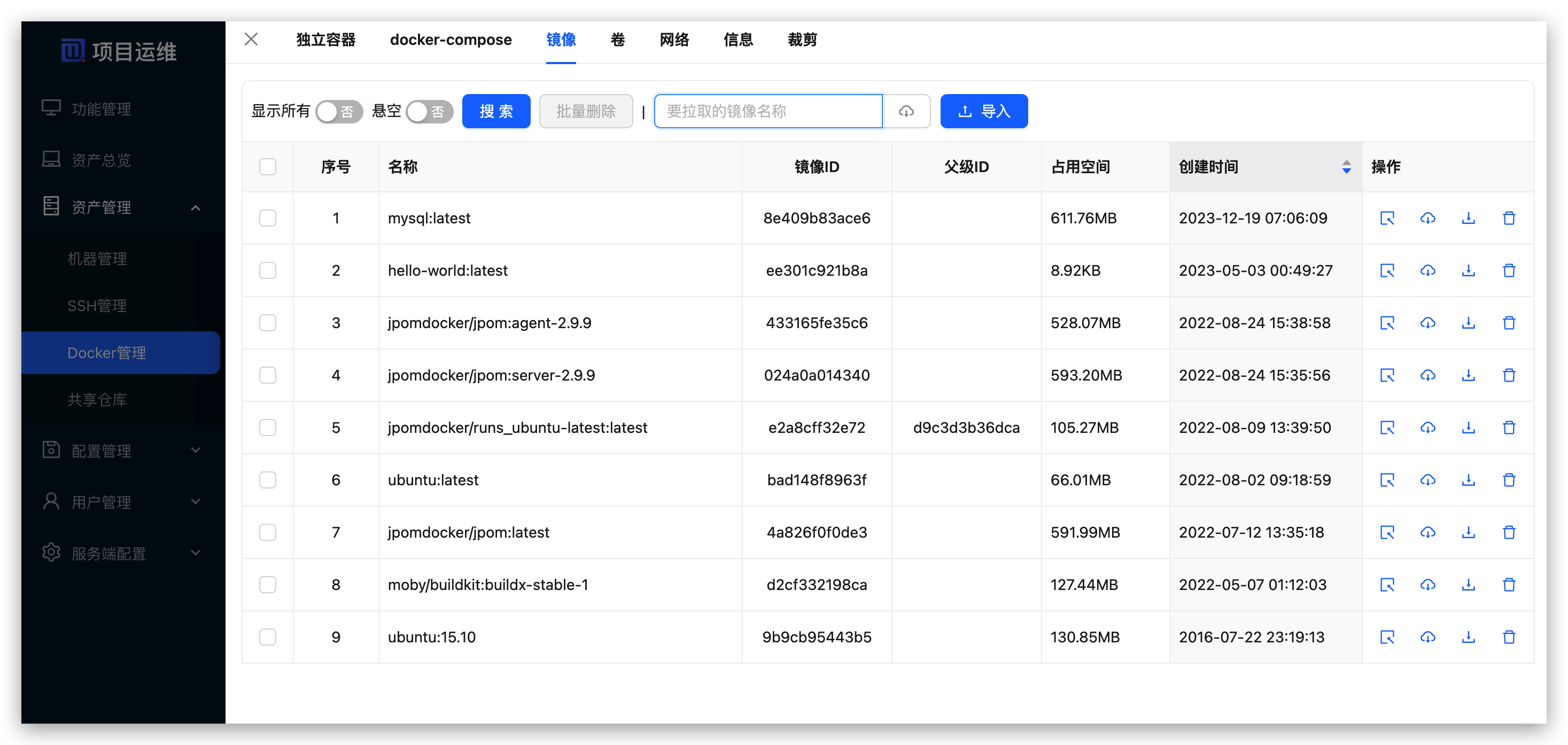Delete the ubuntu:15.10 image via trash icon

coord(1508,637)
